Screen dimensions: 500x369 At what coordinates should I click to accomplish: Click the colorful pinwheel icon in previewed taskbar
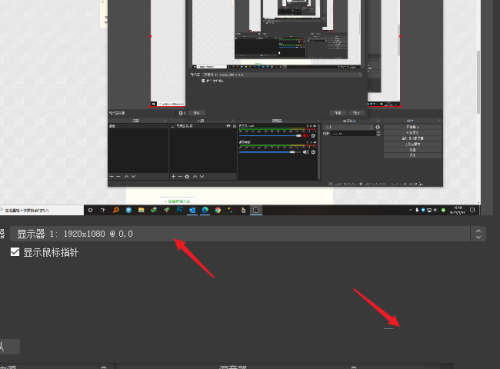click(x=230, y=210)
